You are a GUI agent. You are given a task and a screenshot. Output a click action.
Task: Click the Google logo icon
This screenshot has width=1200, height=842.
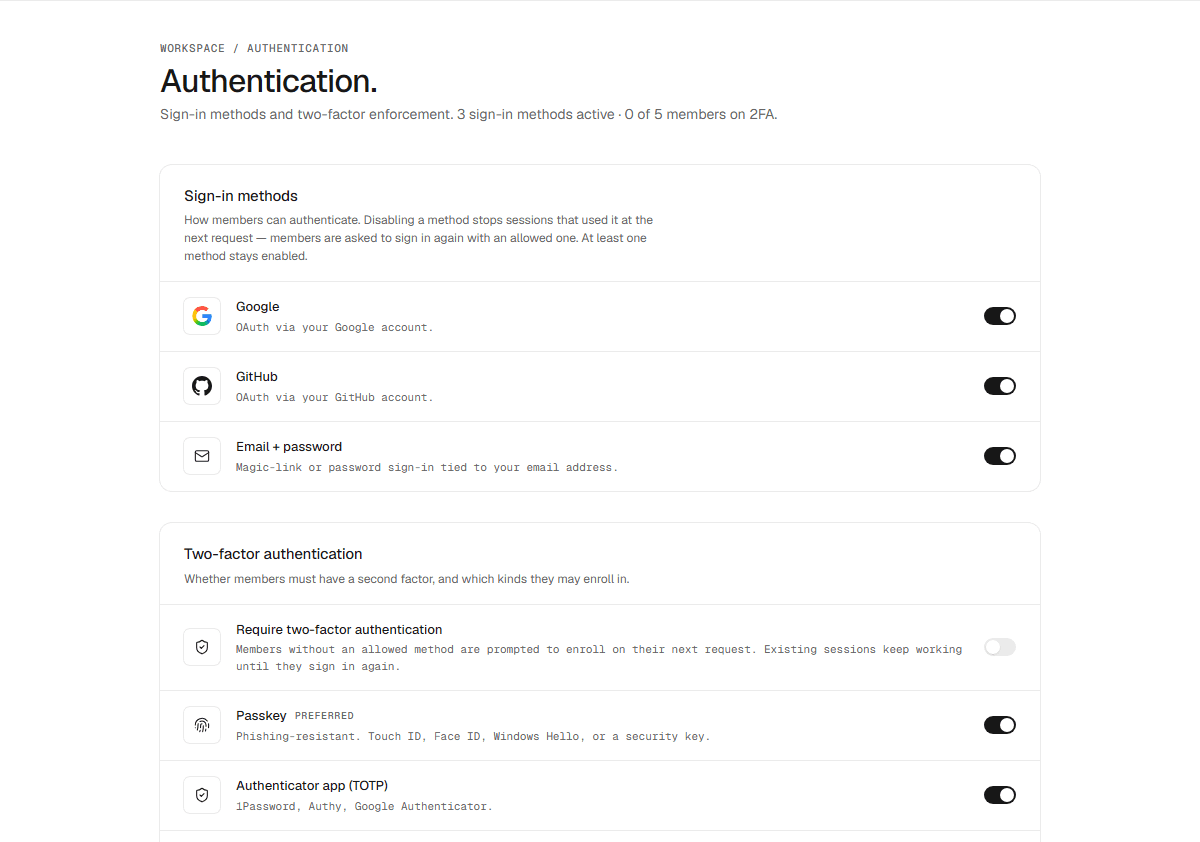tap(202, 316)
